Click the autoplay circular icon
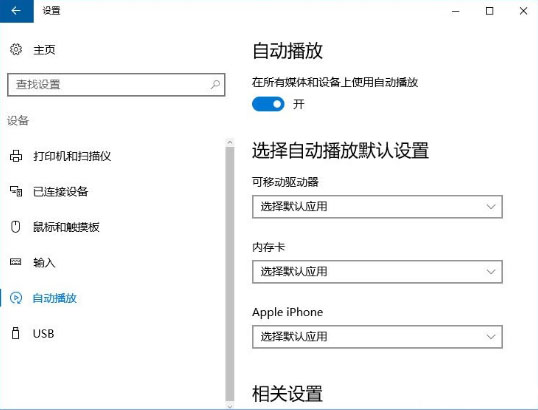Screen dimensions: 538x410 [16, 298]
